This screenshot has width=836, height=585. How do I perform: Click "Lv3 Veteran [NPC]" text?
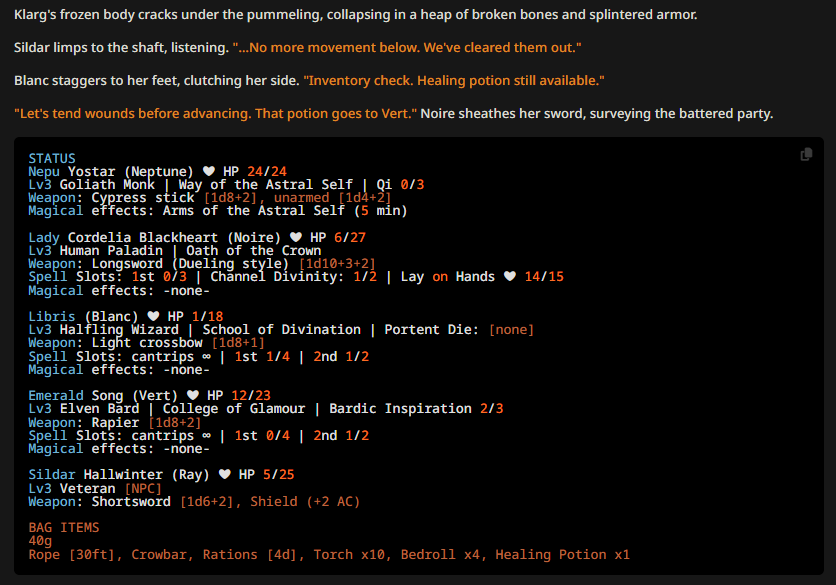[x=95, y=488]
